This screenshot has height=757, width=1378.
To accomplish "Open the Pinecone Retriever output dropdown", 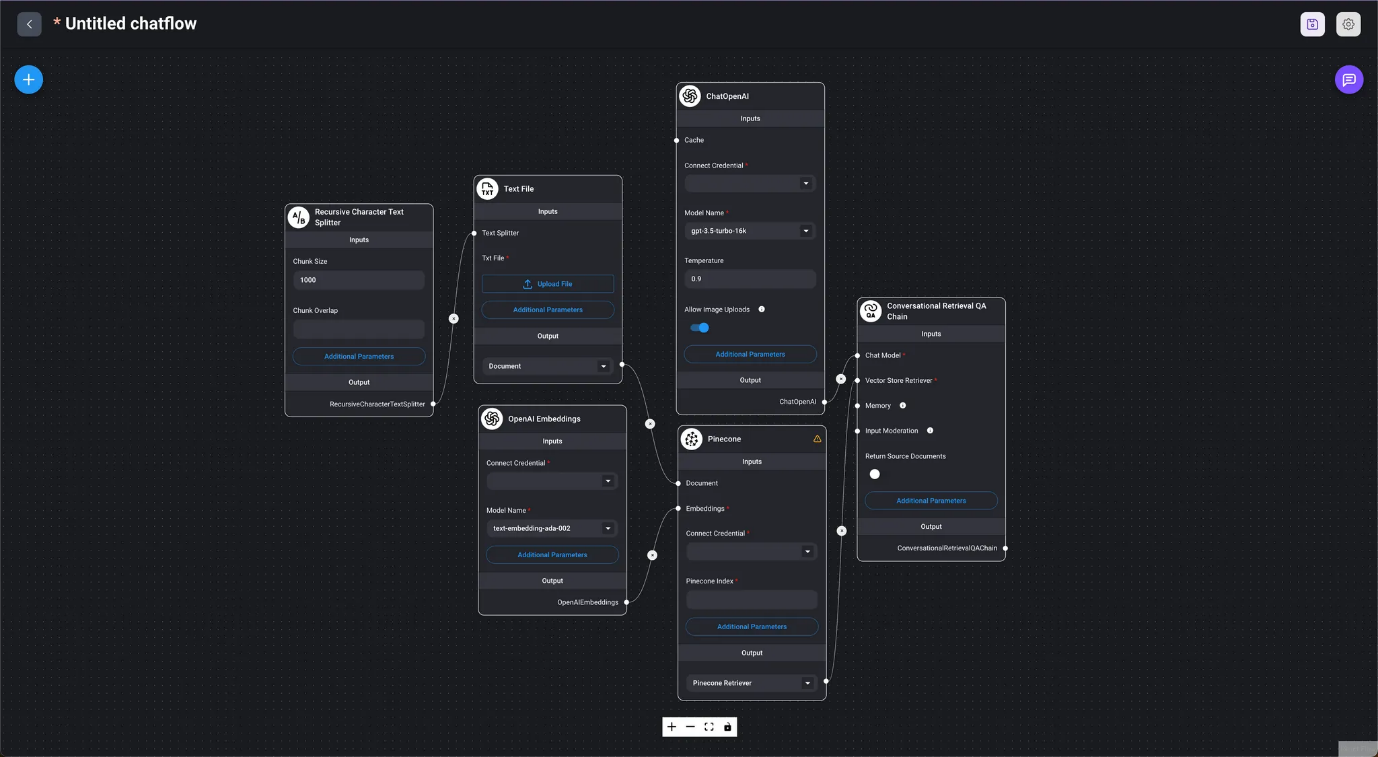I will (751, 683).
